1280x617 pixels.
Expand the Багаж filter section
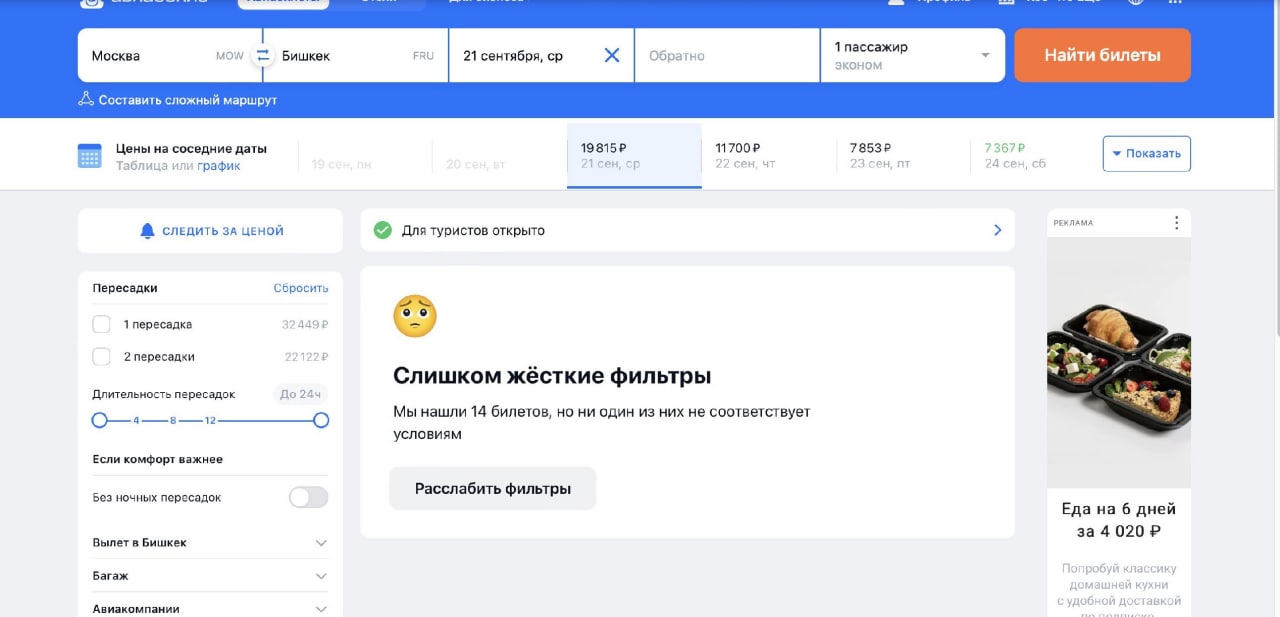pyautogui.click(x=210, y=576)
